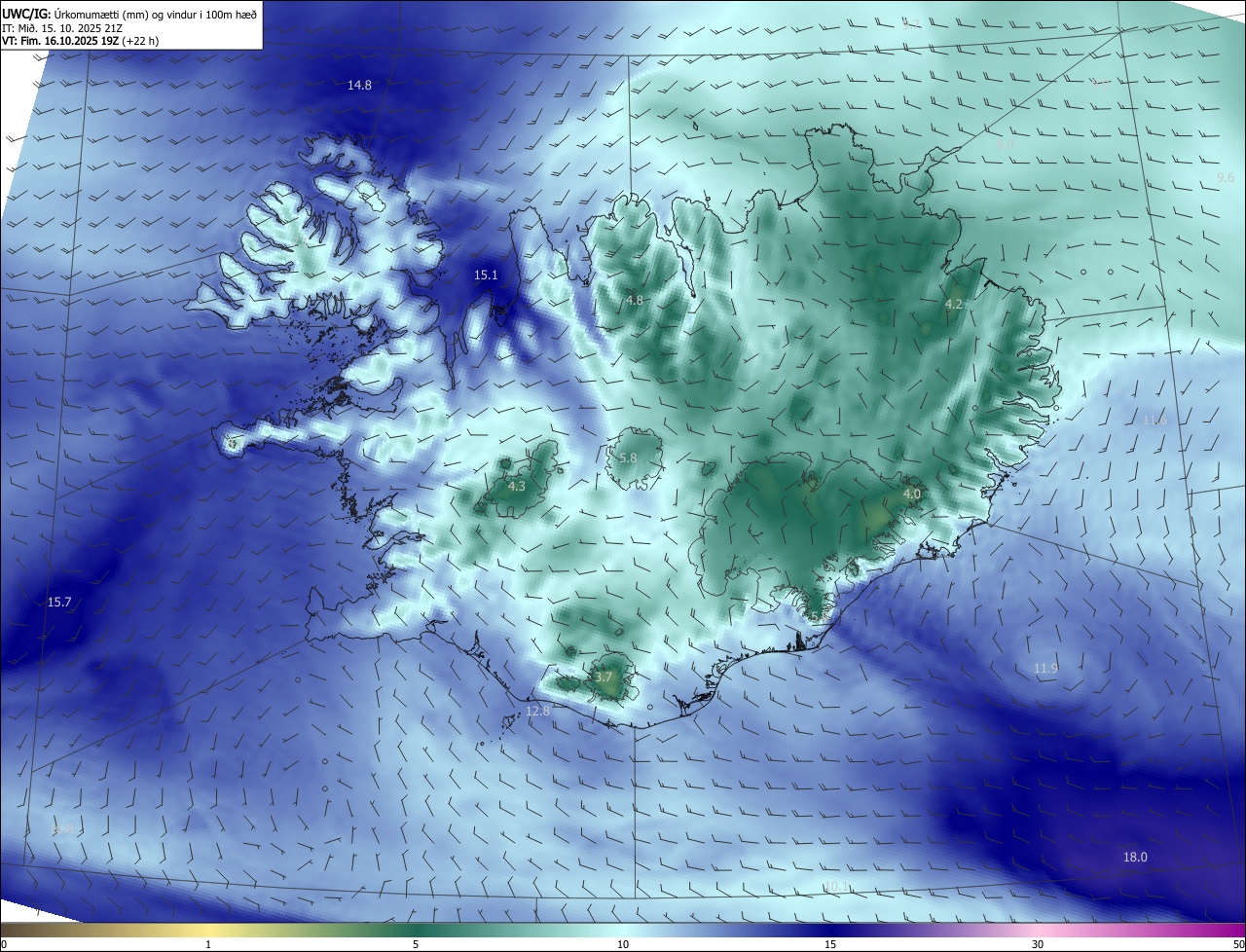Click the 11.9 value label

(x=1045, y=668)
